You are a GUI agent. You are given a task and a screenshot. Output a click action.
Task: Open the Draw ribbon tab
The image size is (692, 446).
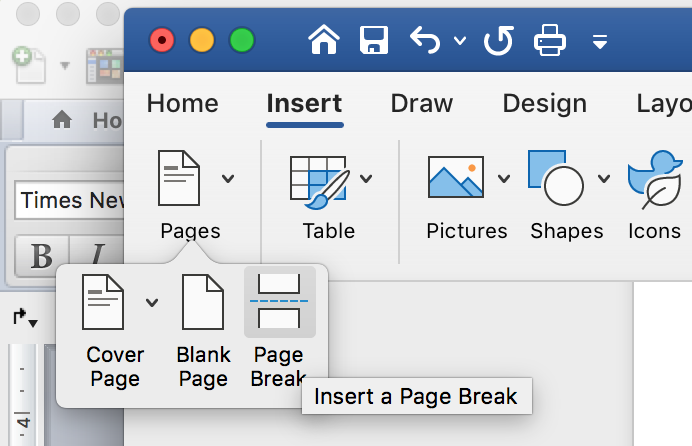[x=422, y=104]
